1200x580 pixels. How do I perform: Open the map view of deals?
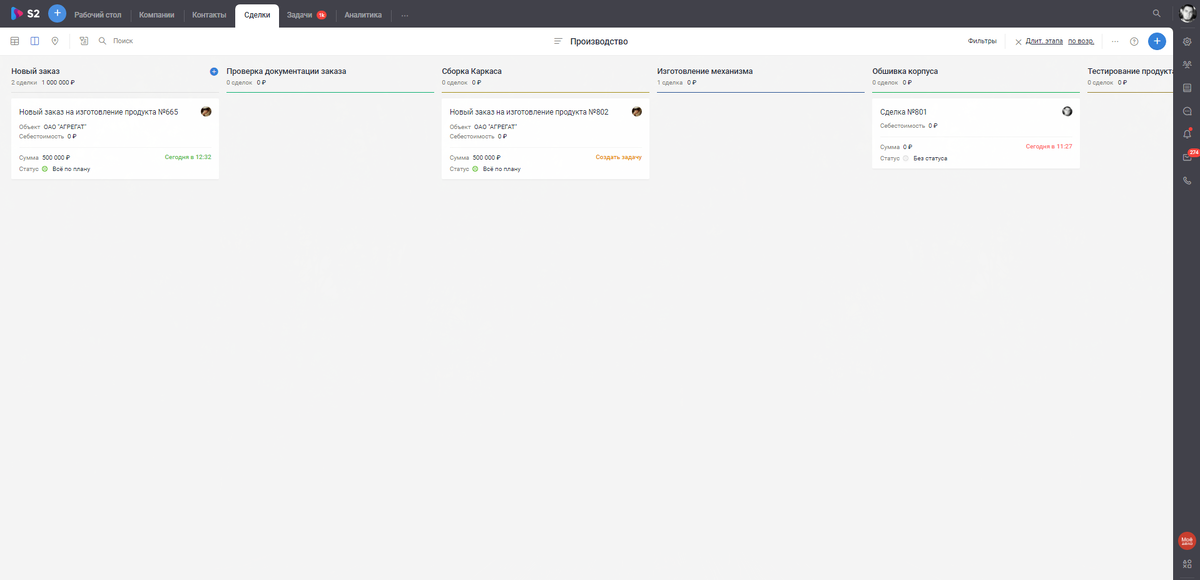(55, 40)
